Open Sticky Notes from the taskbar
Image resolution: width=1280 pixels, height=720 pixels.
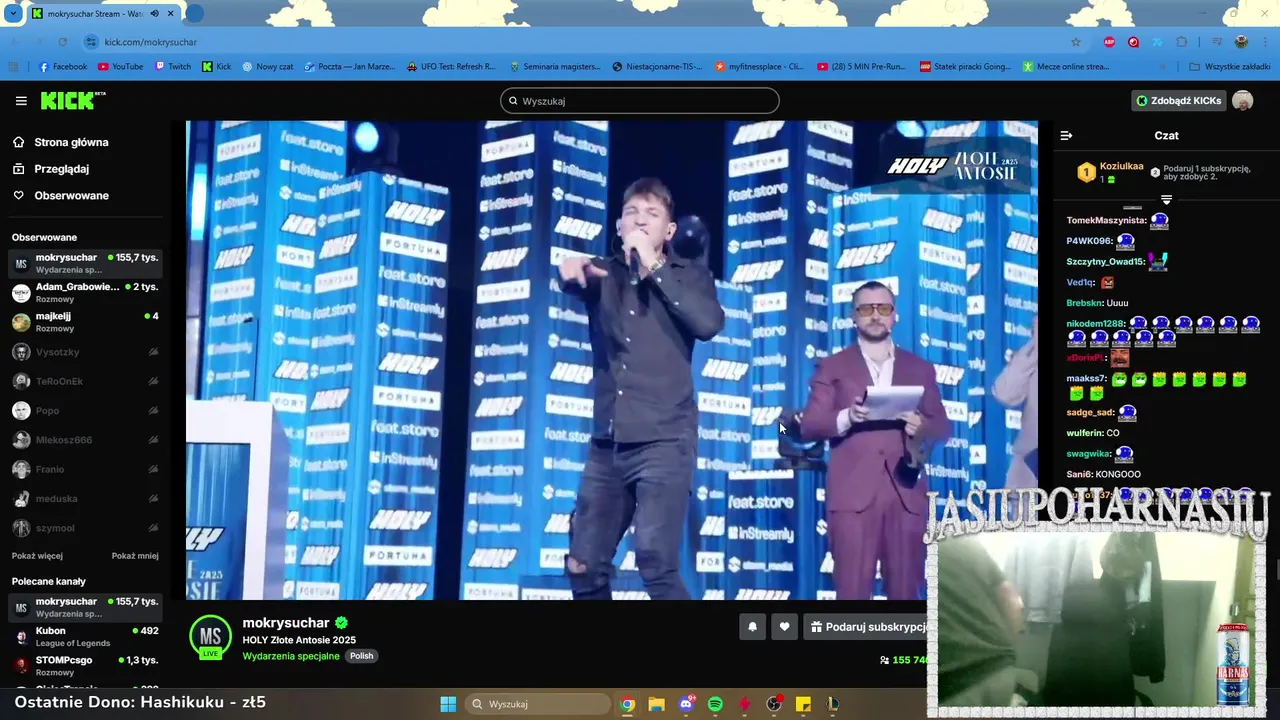(803, 704)
